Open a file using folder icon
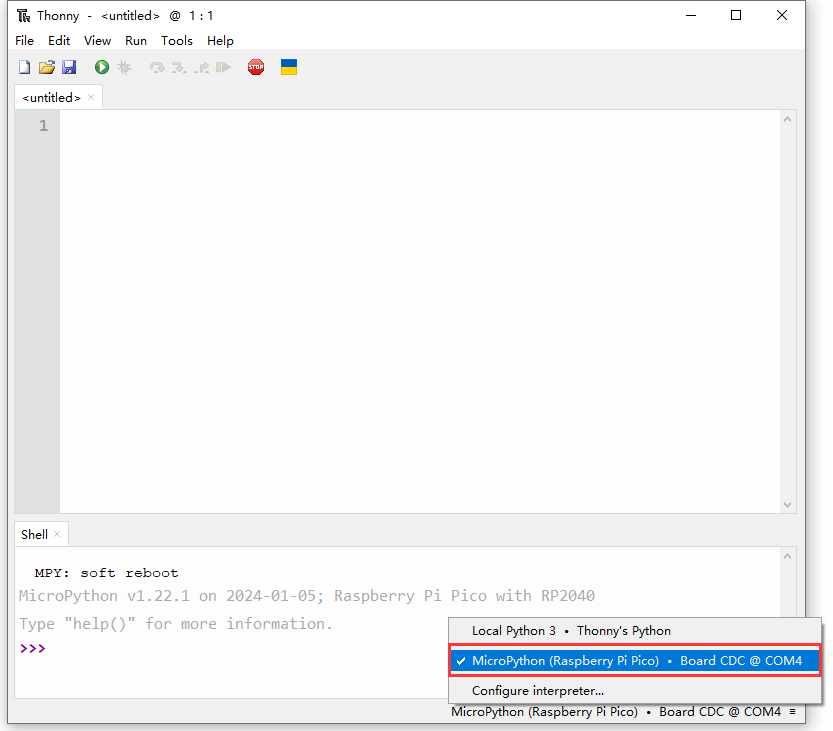 click(47, 67)
